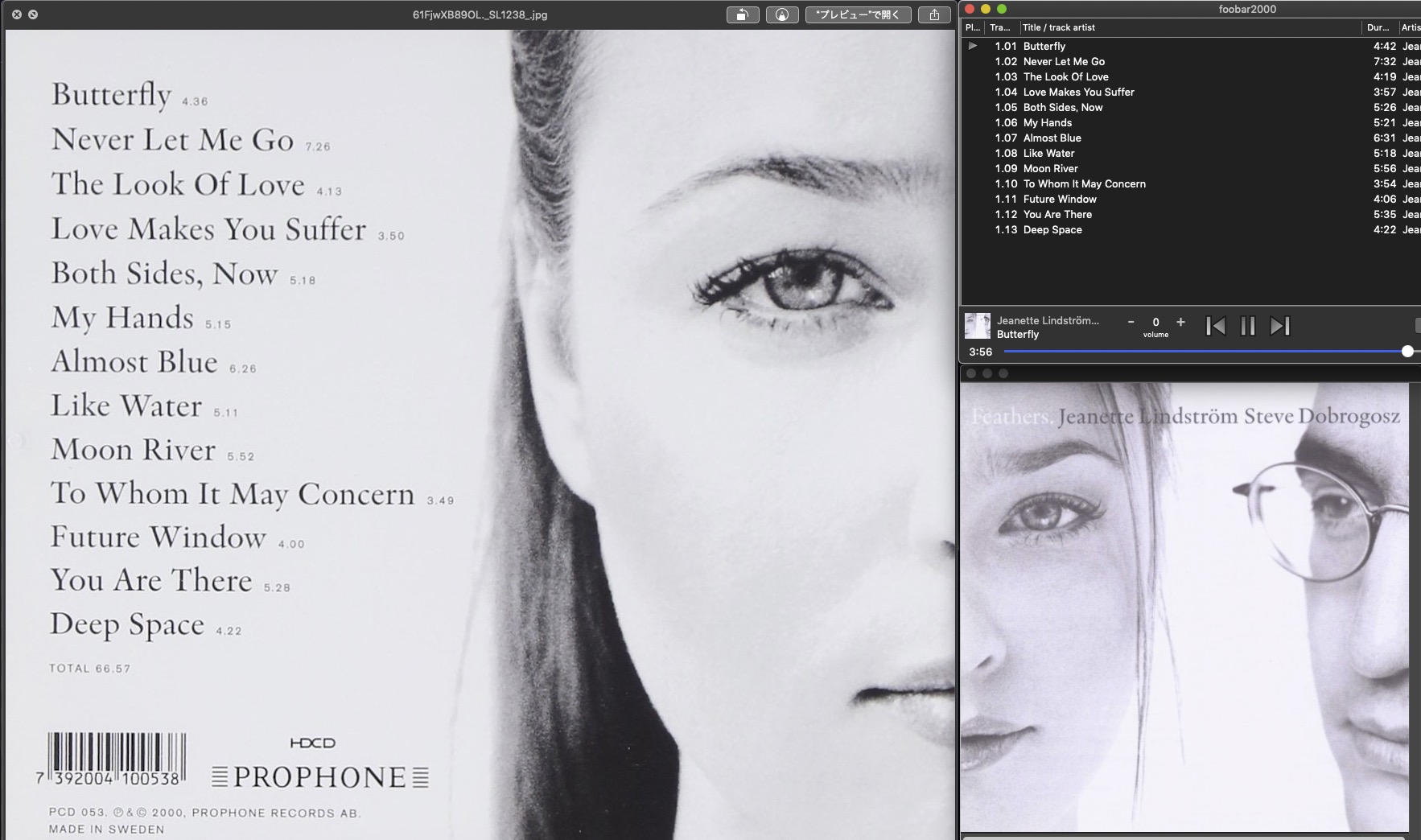Viewport: 1421px width, 840px height.
Task: Rotate the image with the rotate button
Action: (742, 14)
